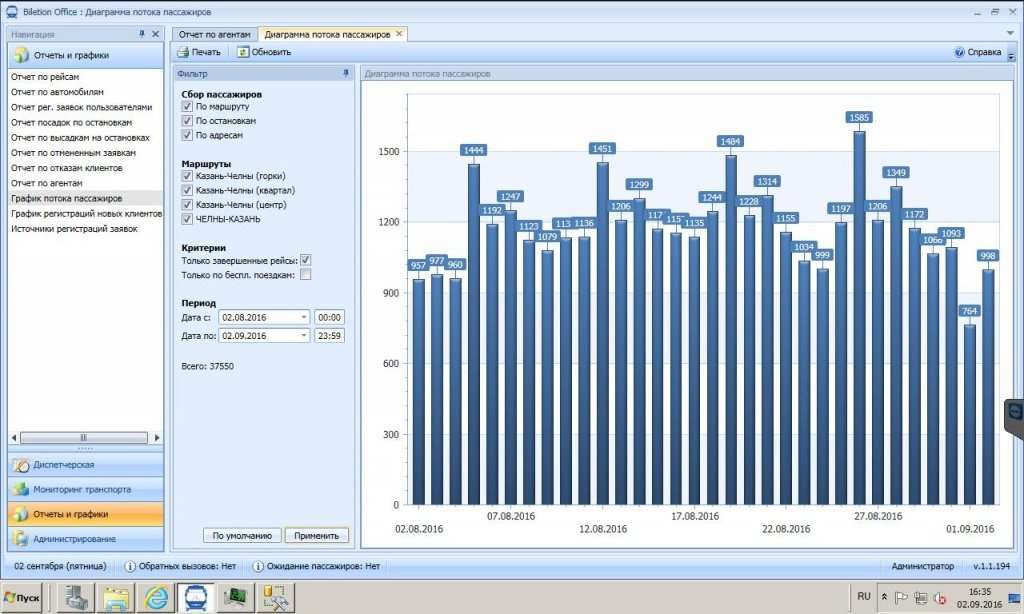Show hidden tray icons arrow

pos(884,597)
